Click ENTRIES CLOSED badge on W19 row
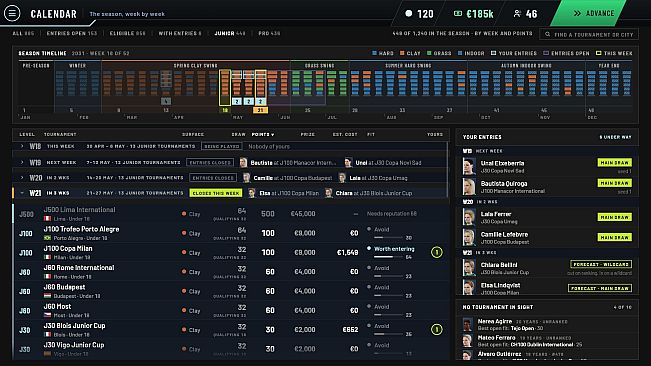The image size is (651, 366). coord(210,163)
